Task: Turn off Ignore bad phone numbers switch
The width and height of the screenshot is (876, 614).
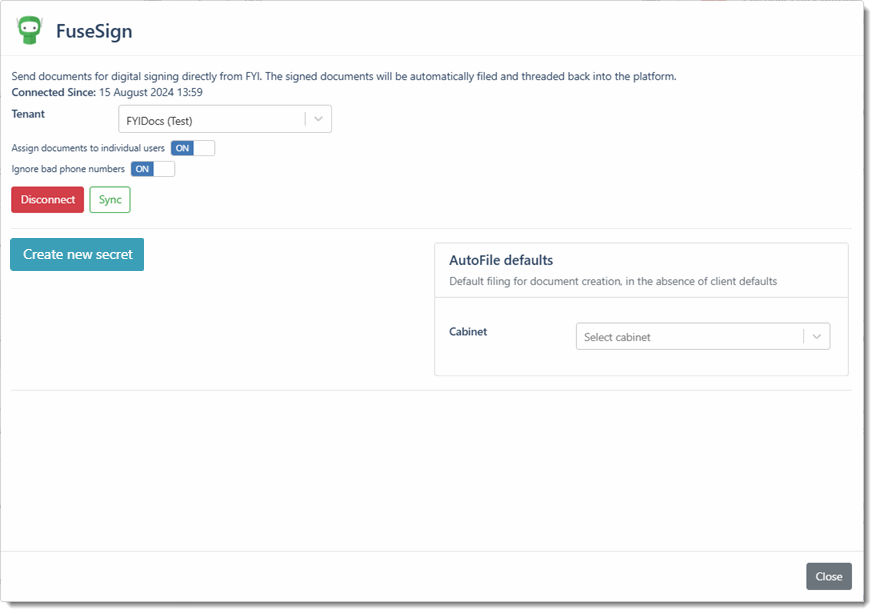Action: pyautogui.click(x=153, y=169)
